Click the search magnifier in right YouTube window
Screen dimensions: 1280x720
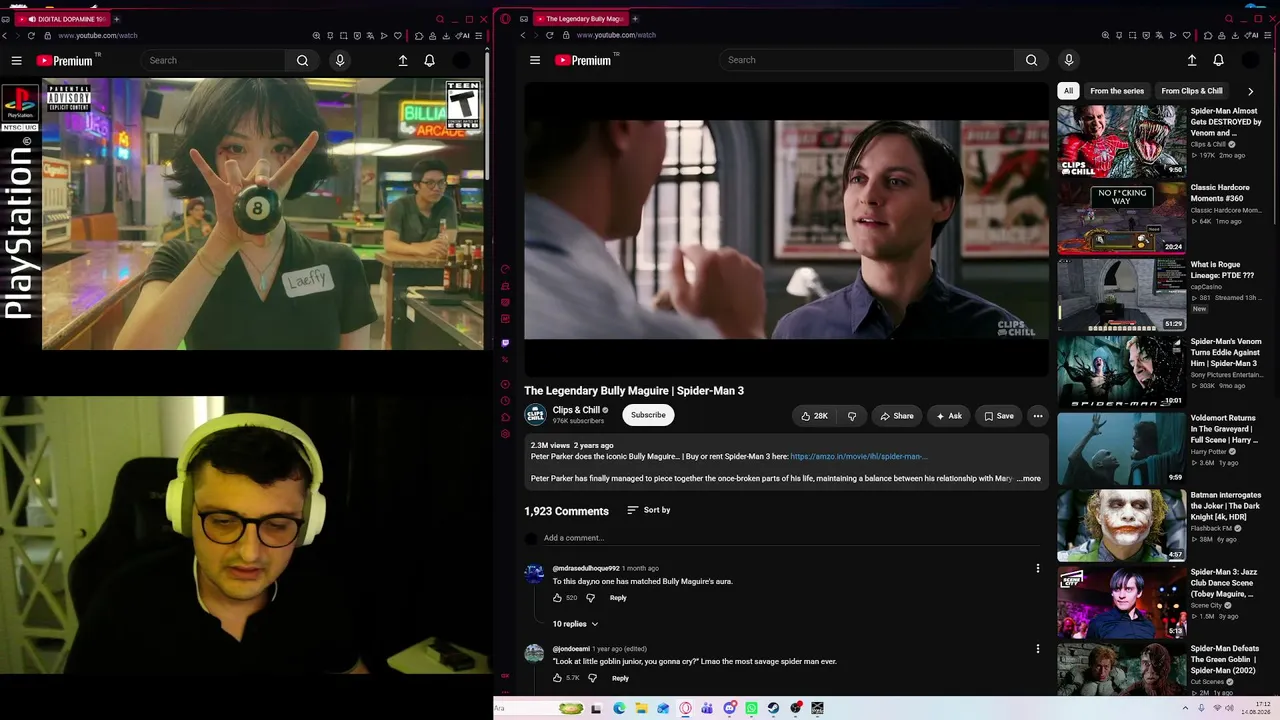coord(1031,60)
